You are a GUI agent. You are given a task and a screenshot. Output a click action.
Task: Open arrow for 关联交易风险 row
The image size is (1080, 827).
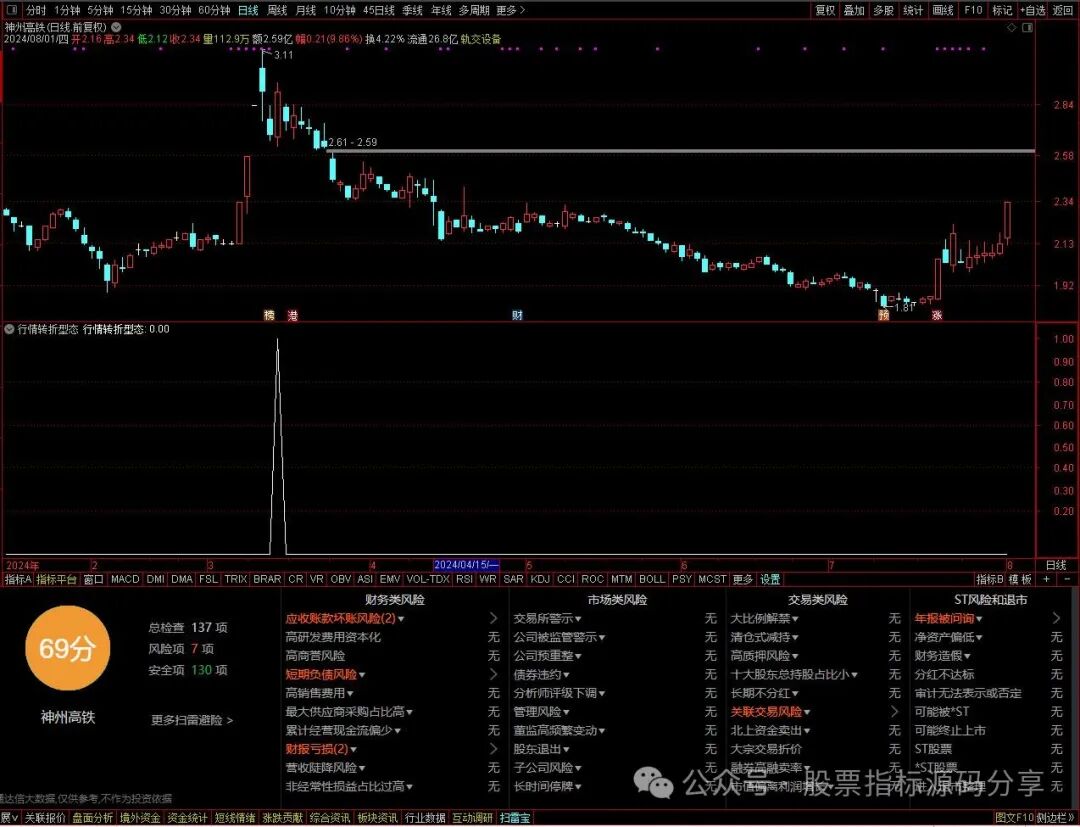[894, 711]
